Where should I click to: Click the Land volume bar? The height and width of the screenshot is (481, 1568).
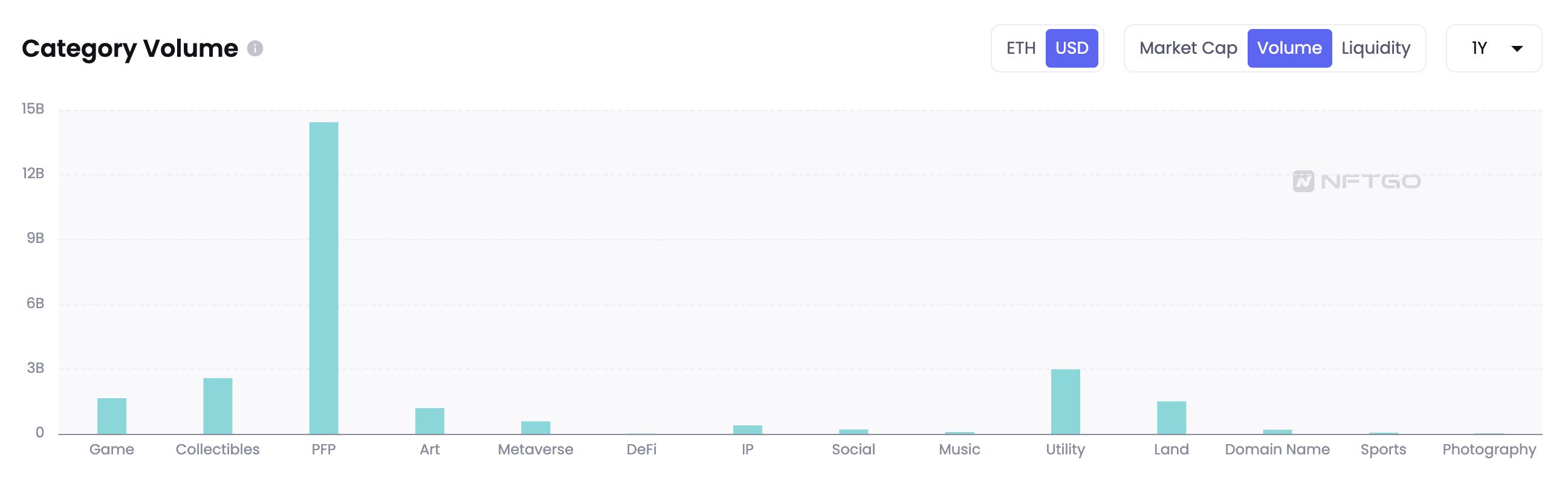tap(1171, 418)
